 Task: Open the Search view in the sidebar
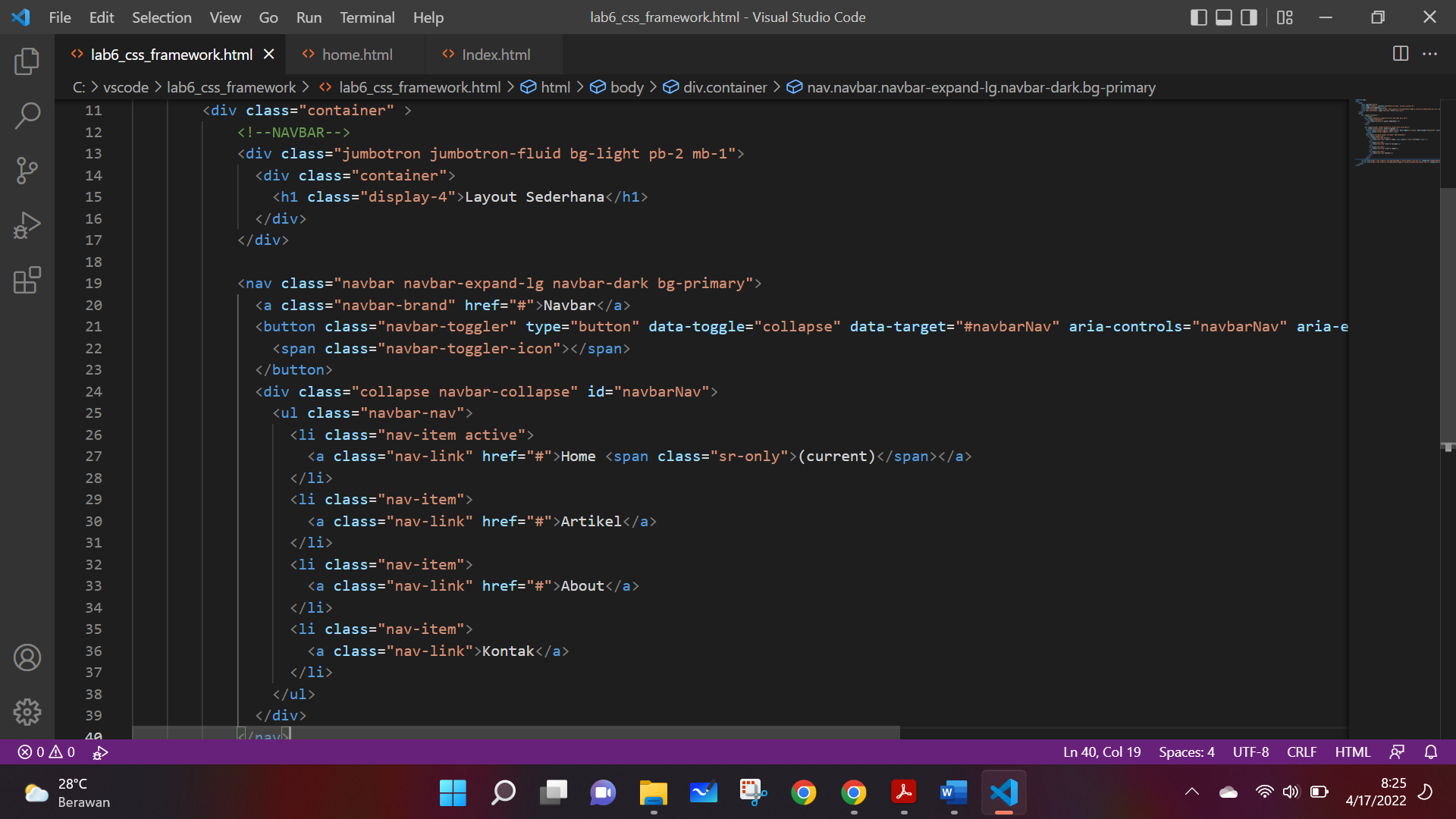[27, 116]
